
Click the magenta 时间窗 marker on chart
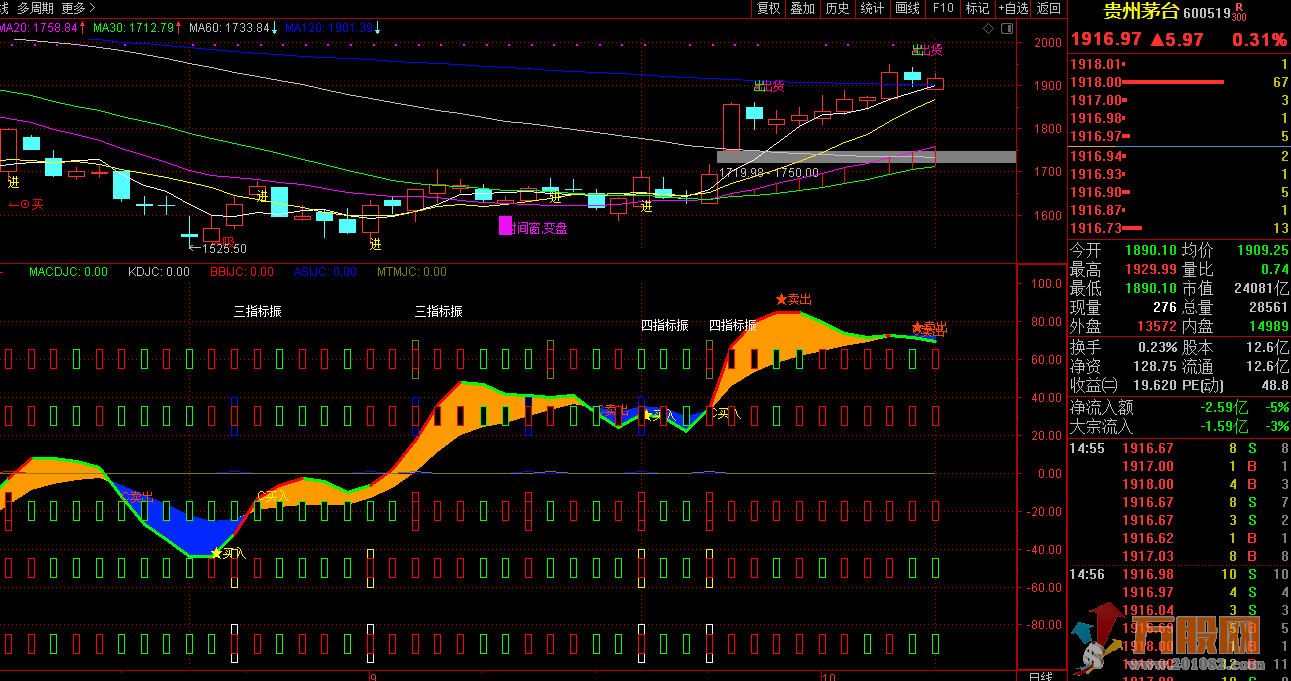(x=505, y=227)
